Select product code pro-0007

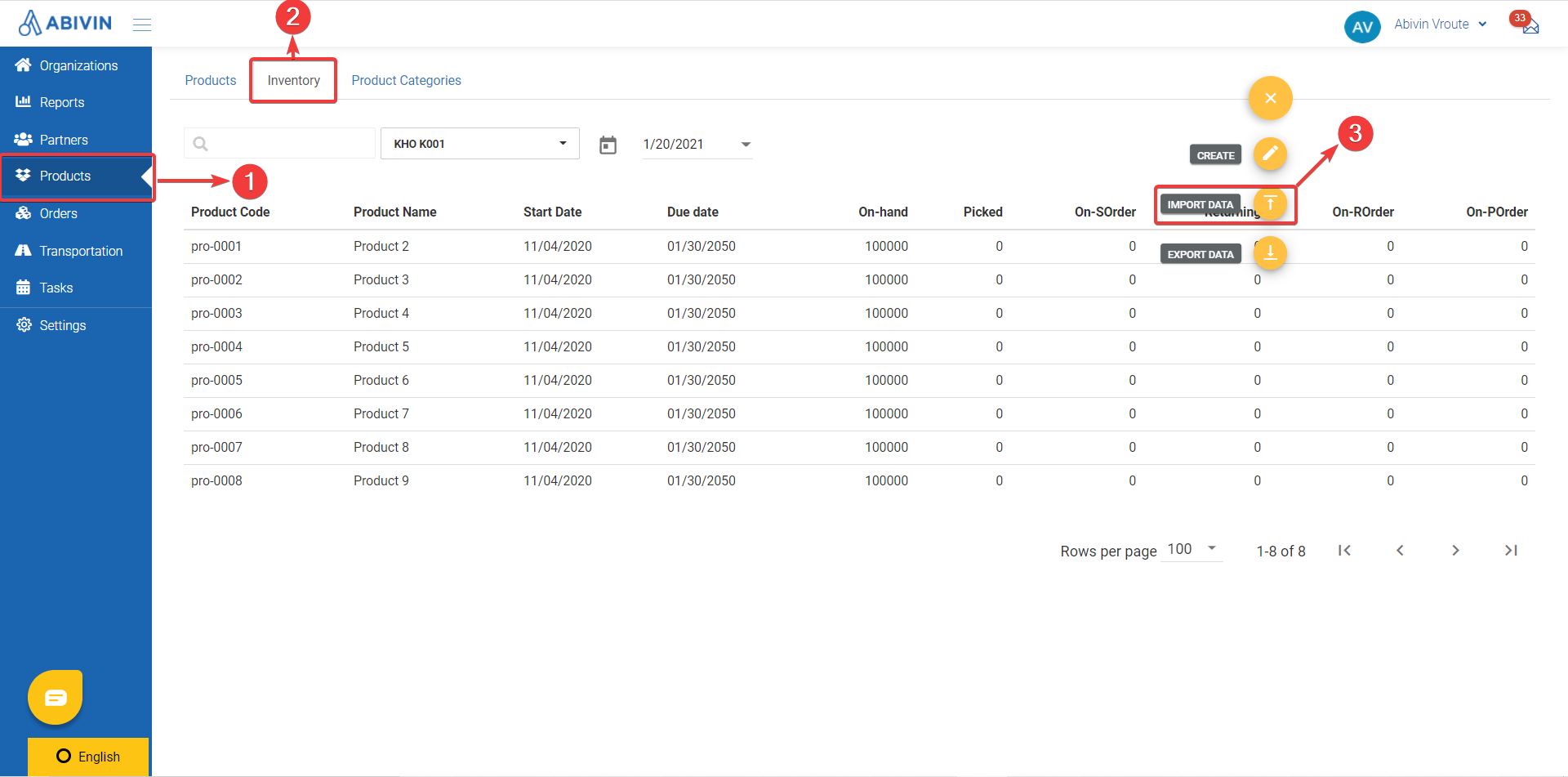coord(216,447)
